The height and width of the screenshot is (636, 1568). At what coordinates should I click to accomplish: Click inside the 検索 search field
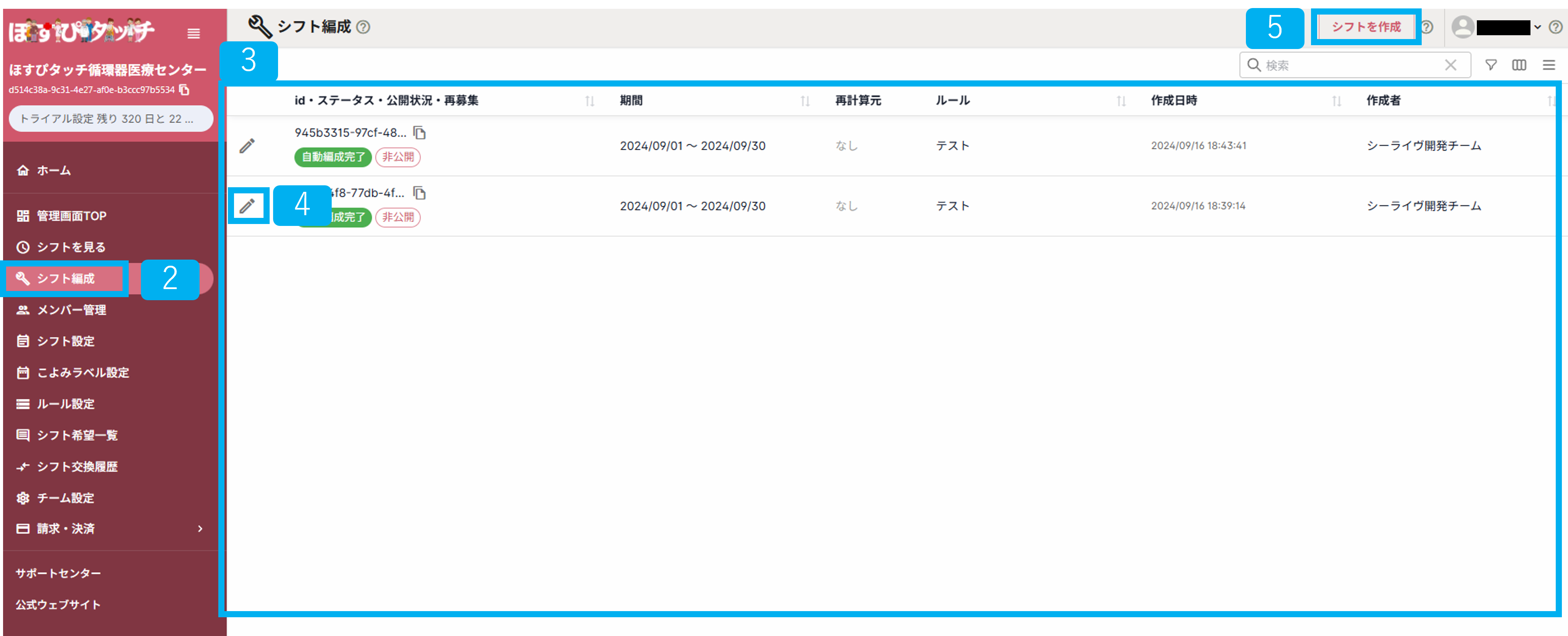1339,65
